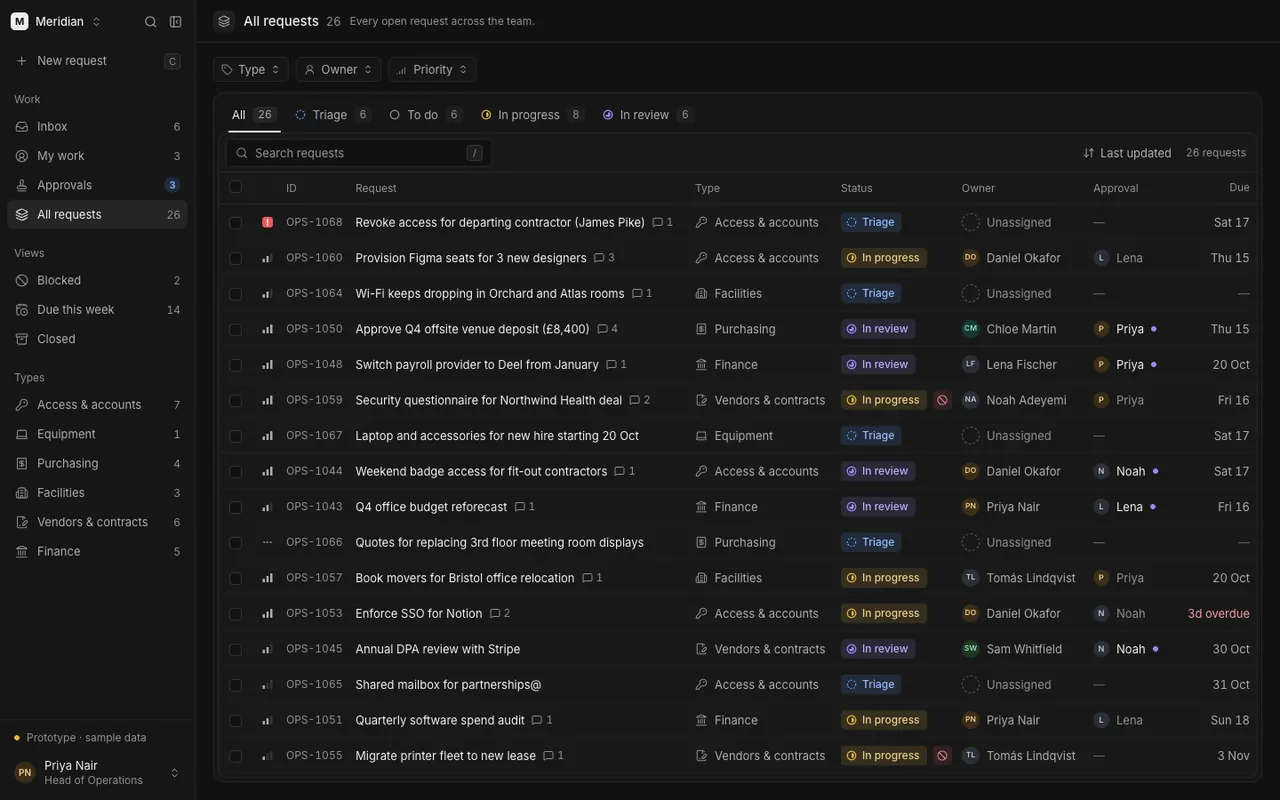Open status dropdown Triage on OPS-1068
The image size is (1280, 800).
(871, 222)
